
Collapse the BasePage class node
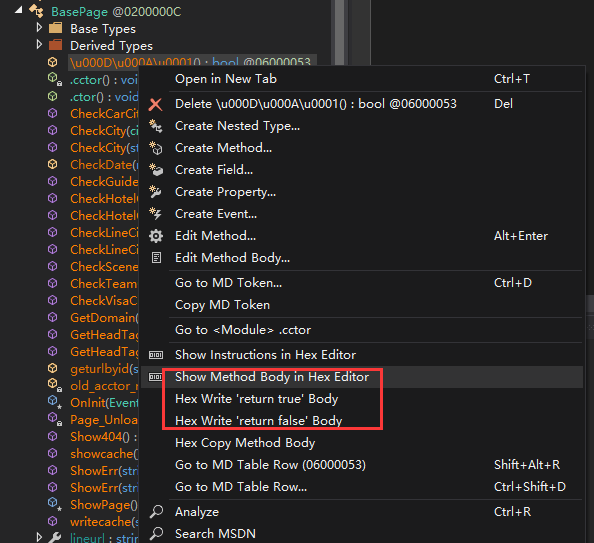[18, 11]
